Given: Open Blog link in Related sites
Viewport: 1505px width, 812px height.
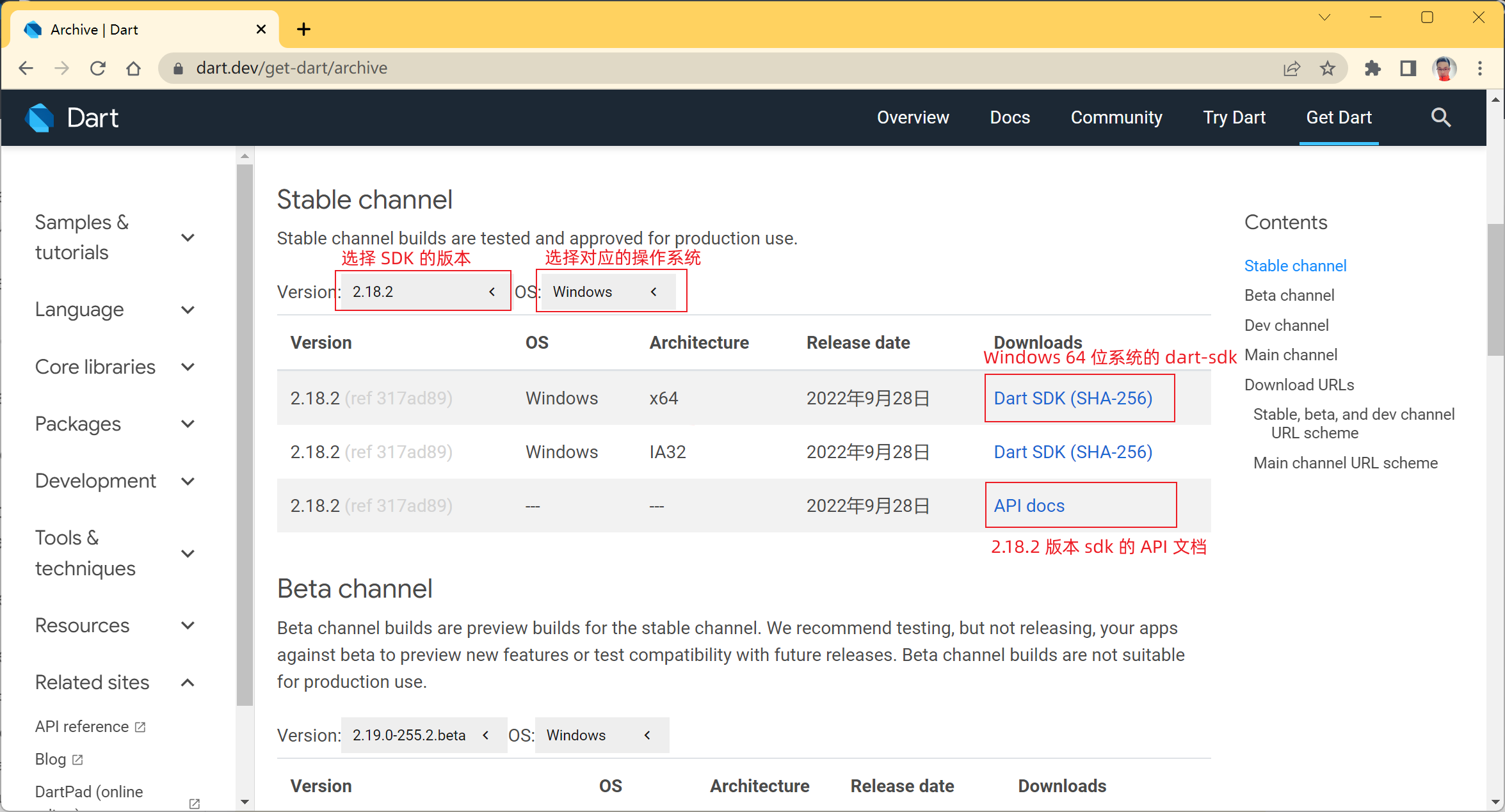Looking at the screenshot, I should 51,760.
